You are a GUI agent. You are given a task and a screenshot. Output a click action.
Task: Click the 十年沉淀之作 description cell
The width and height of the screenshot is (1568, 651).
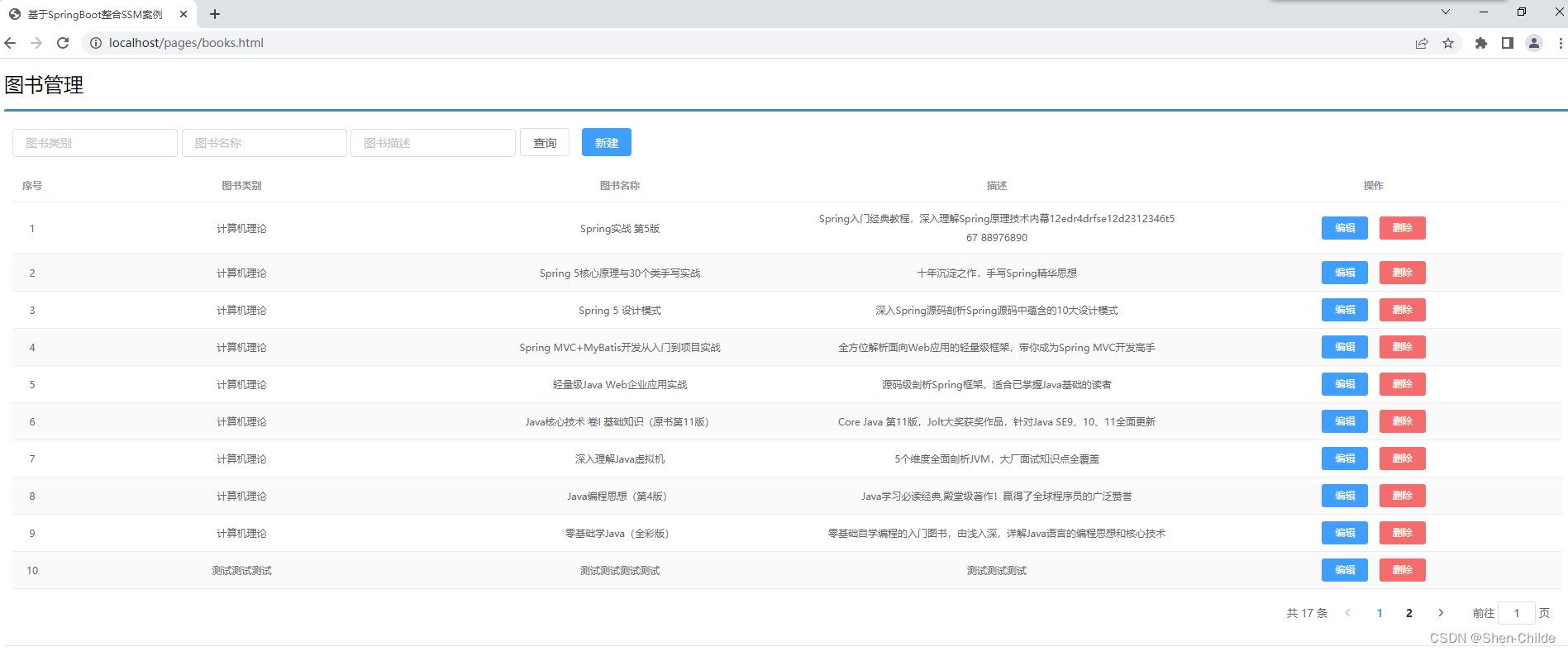(x=997, y=273)
